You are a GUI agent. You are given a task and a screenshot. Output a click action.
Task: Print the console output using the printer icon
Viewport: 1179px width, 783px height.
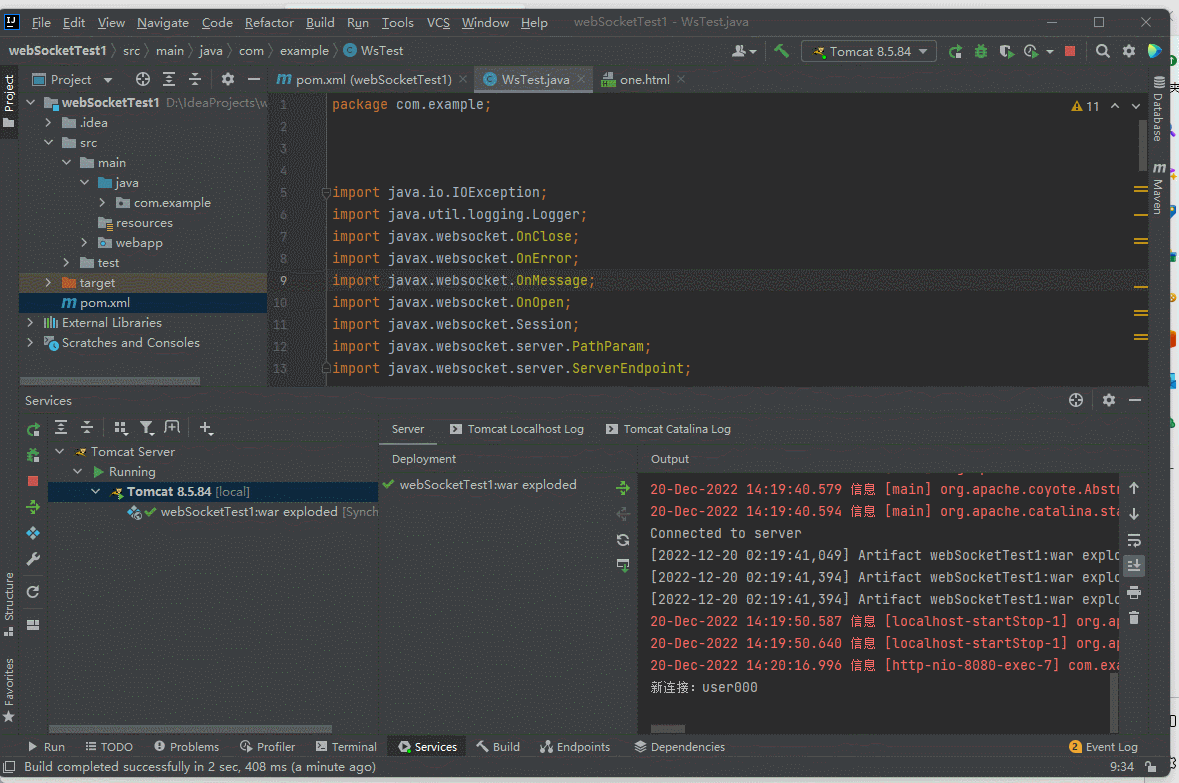[1133, 592]
